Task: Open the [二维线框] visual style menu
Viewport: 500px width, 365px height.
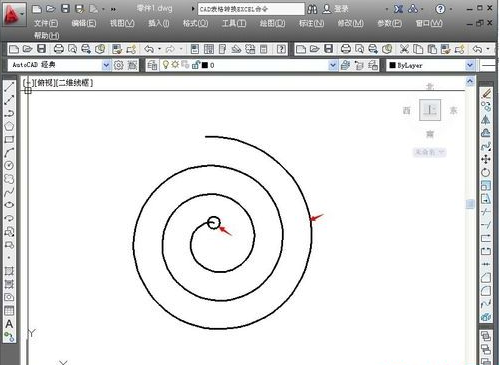Action: tap(74, 82)
